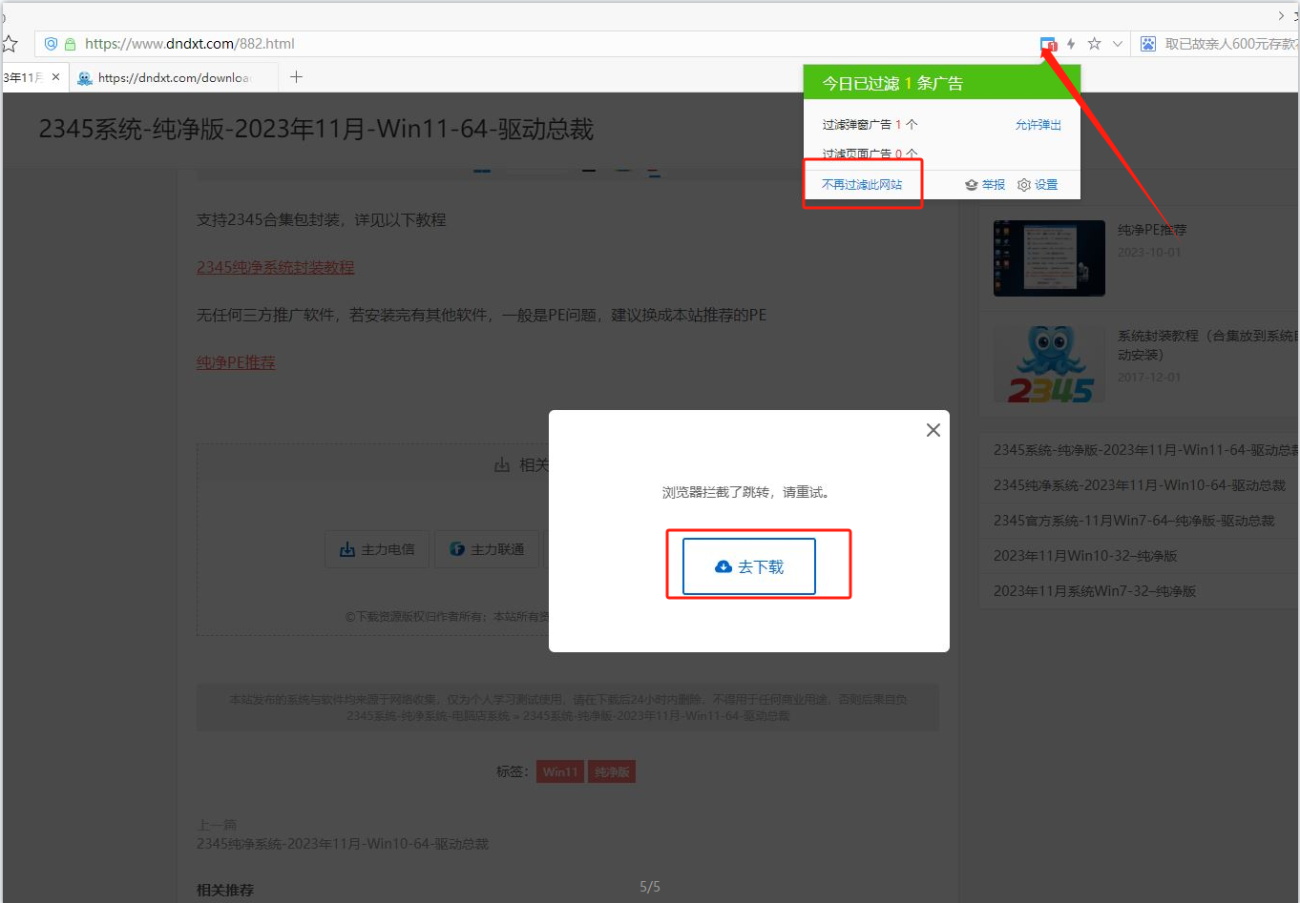Open 纯净PE推荐 thumbnail in sidebar

(1049, 258)
